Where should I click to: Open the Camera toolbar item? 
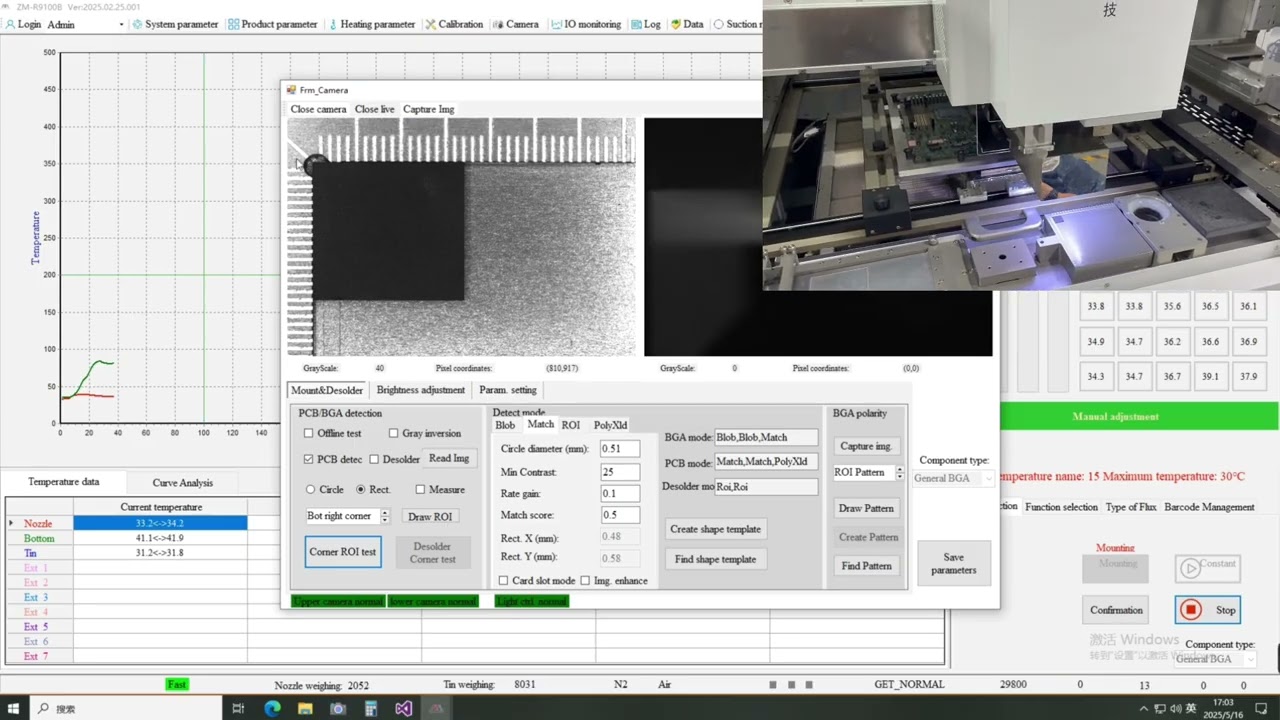[515, 24]
